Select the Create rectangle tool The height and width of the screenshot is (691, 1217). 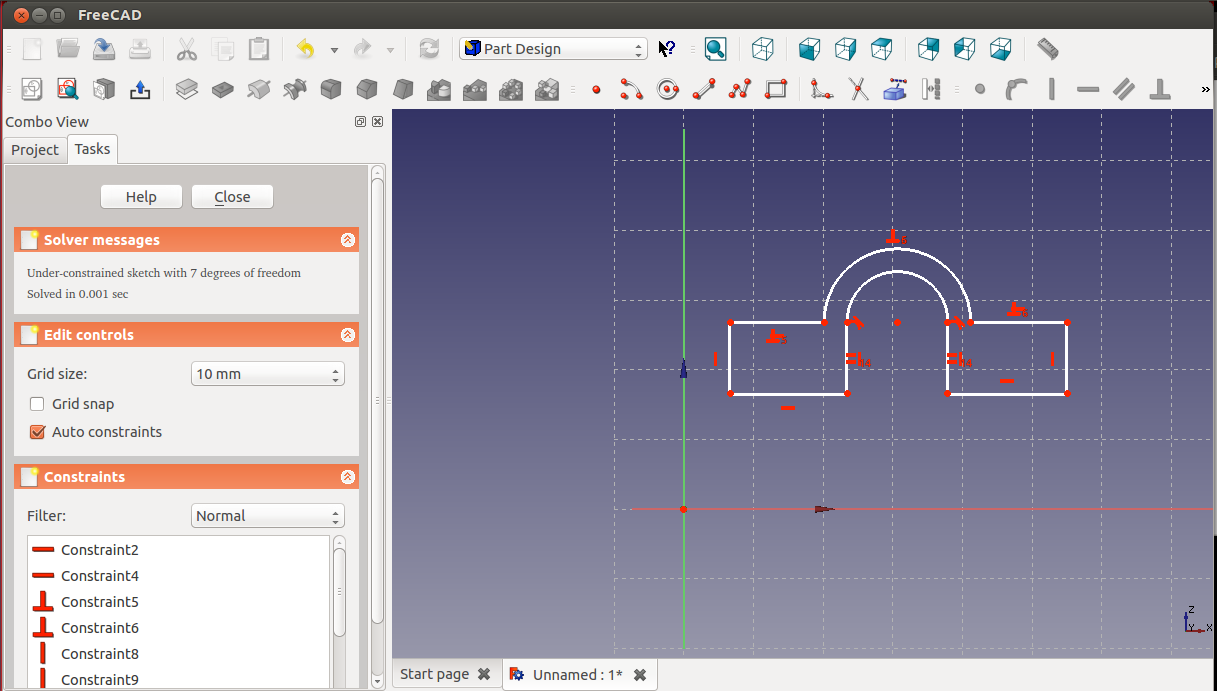[x=776, y=90]
